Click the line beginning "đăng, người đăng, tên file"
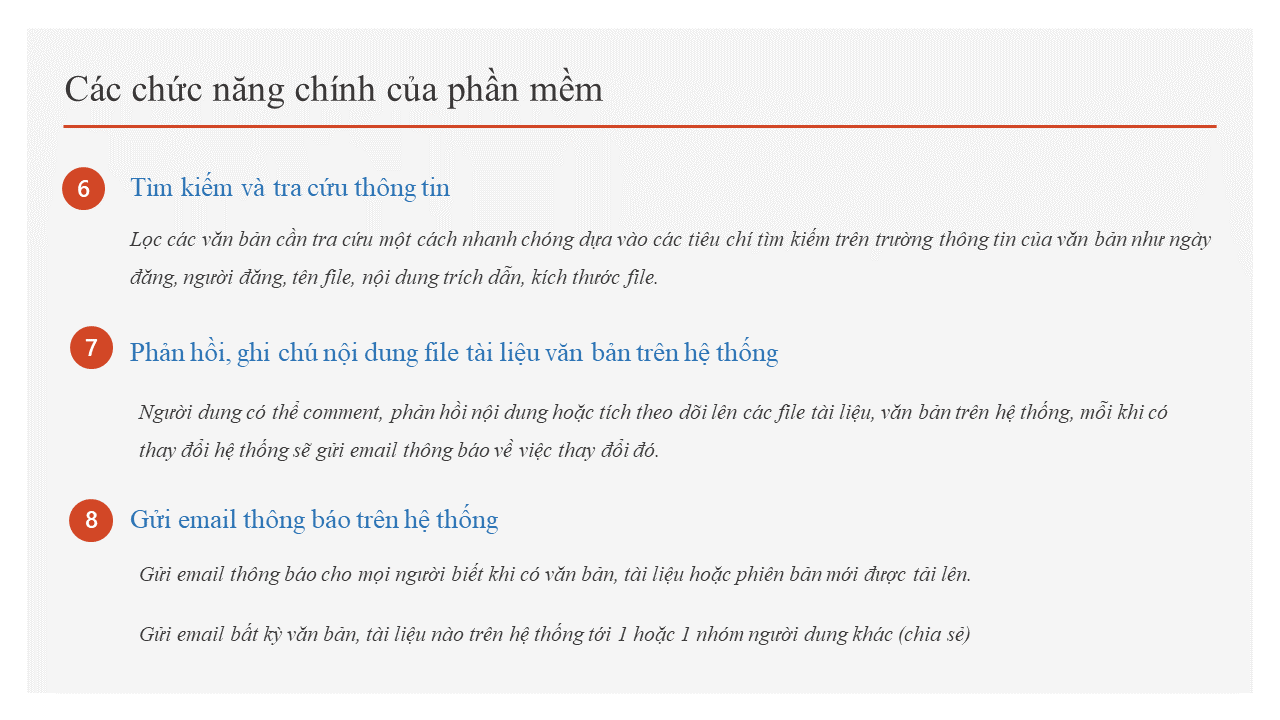This screenshot has height=720, width=1280. [394, 277]
